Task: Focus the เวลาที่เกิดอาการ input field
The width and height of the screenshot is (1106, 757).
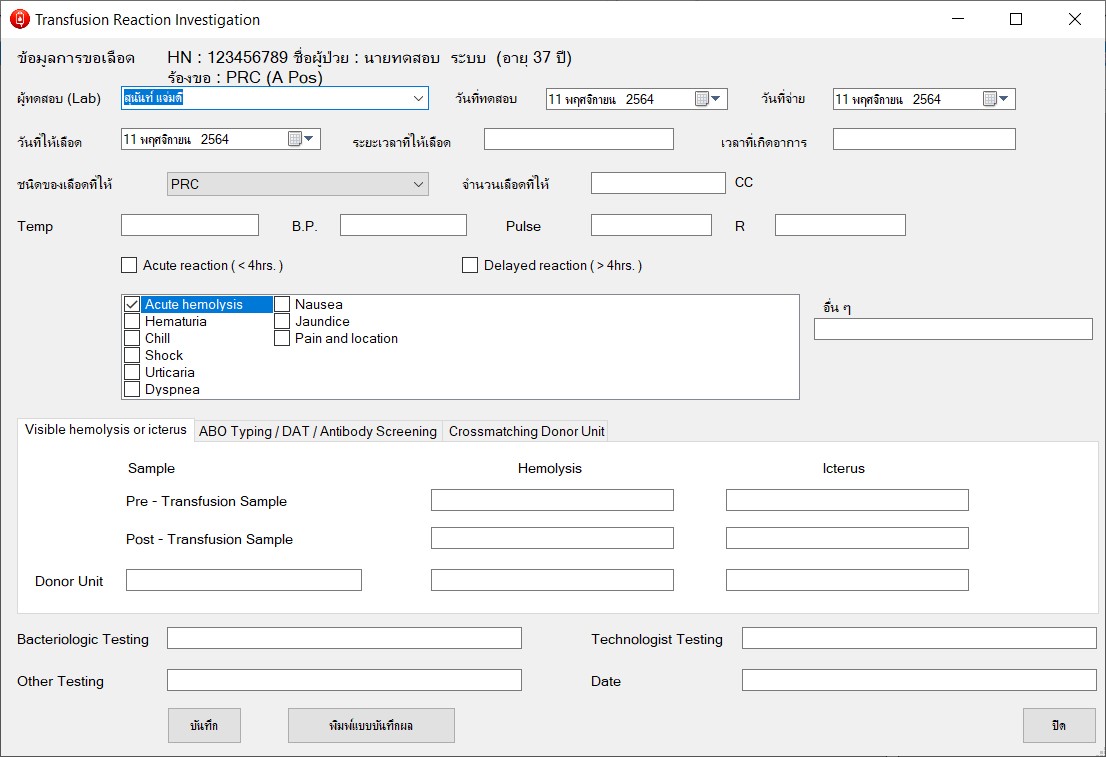Action: (924, 139)
